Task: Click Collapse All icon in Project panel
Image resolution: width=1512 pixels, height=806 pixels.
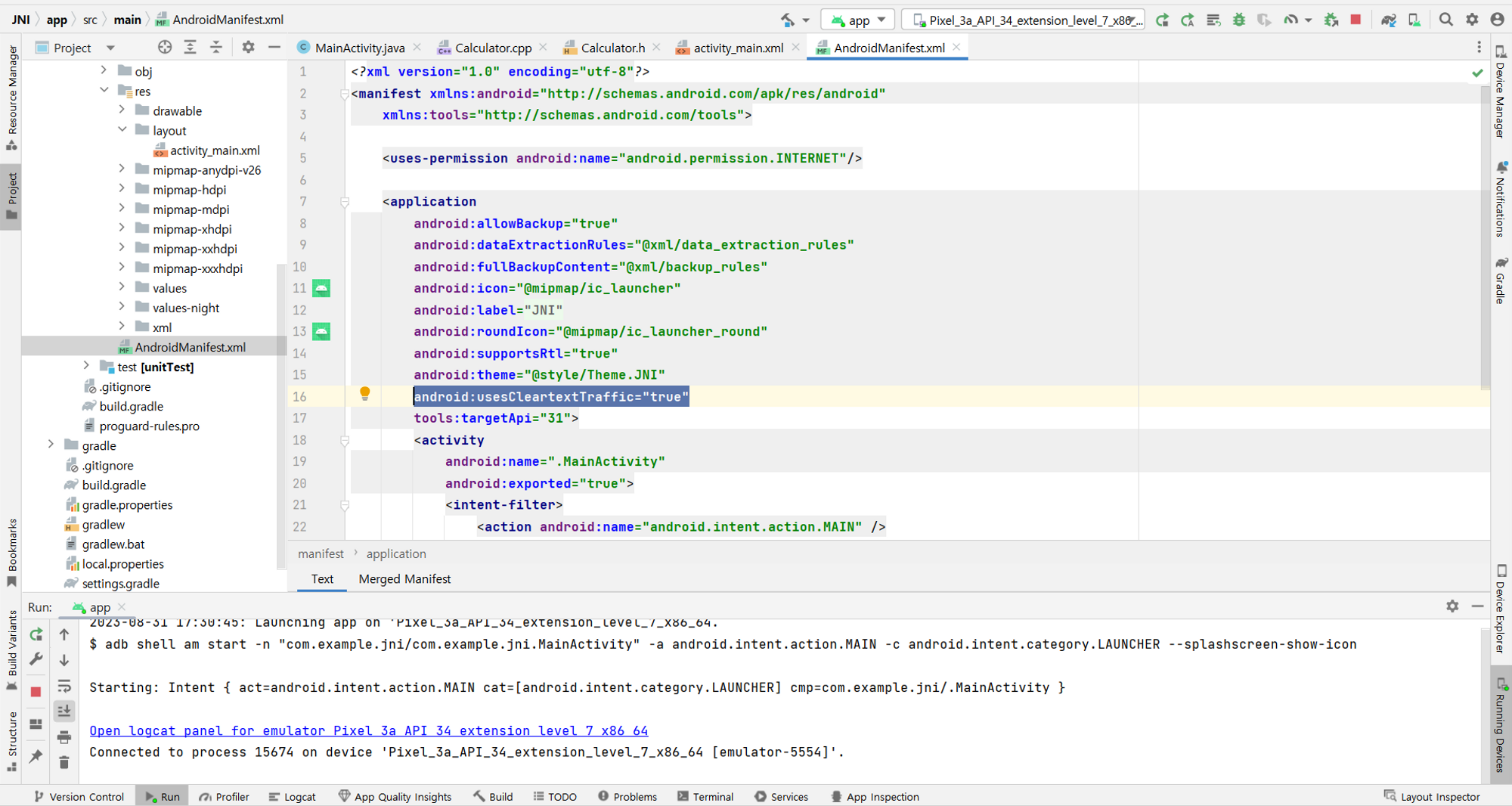Action: pos(216,48)
